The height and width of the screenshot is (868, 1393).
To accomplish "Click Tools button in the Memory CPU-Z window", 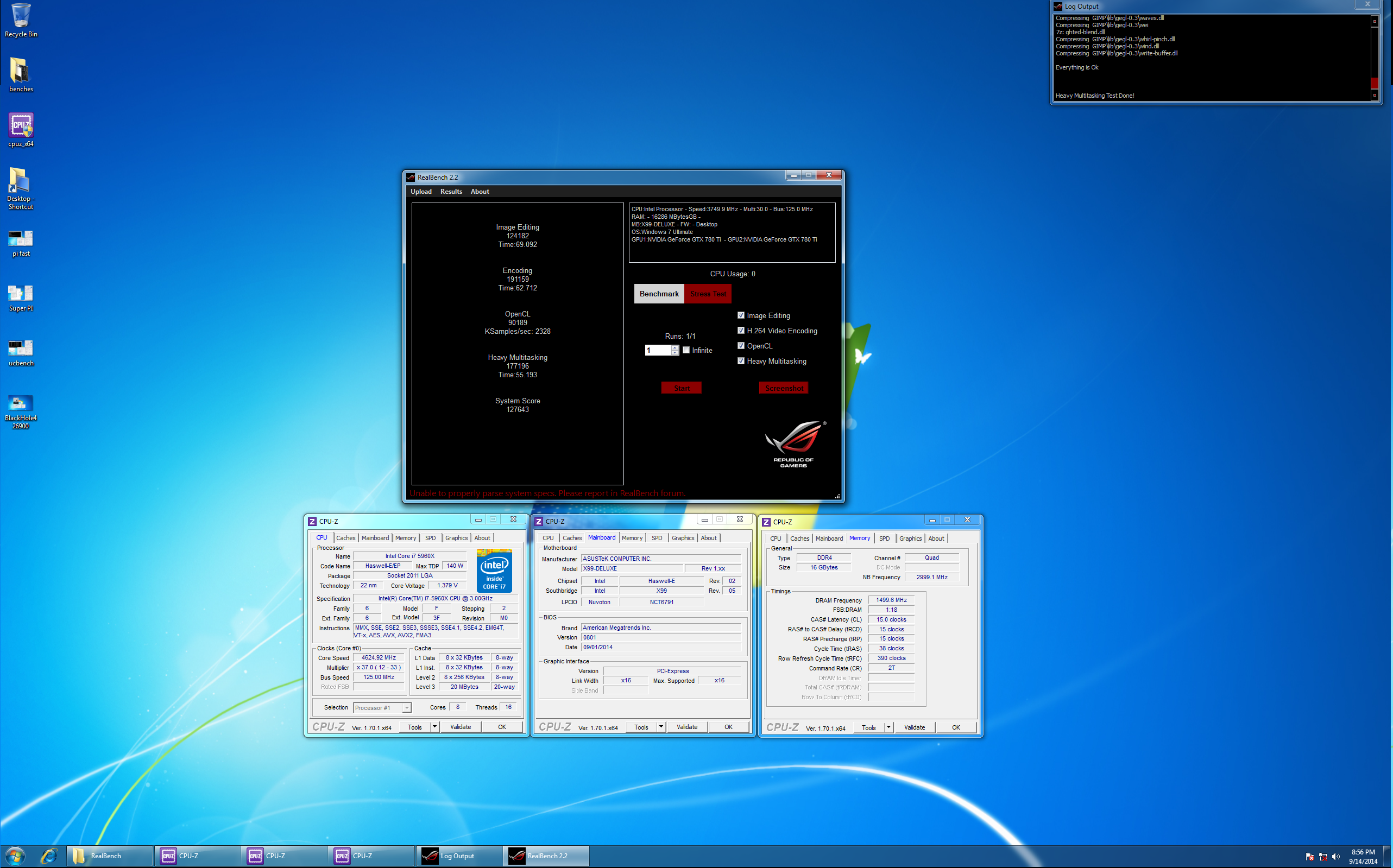I will (x=869, y=727).
